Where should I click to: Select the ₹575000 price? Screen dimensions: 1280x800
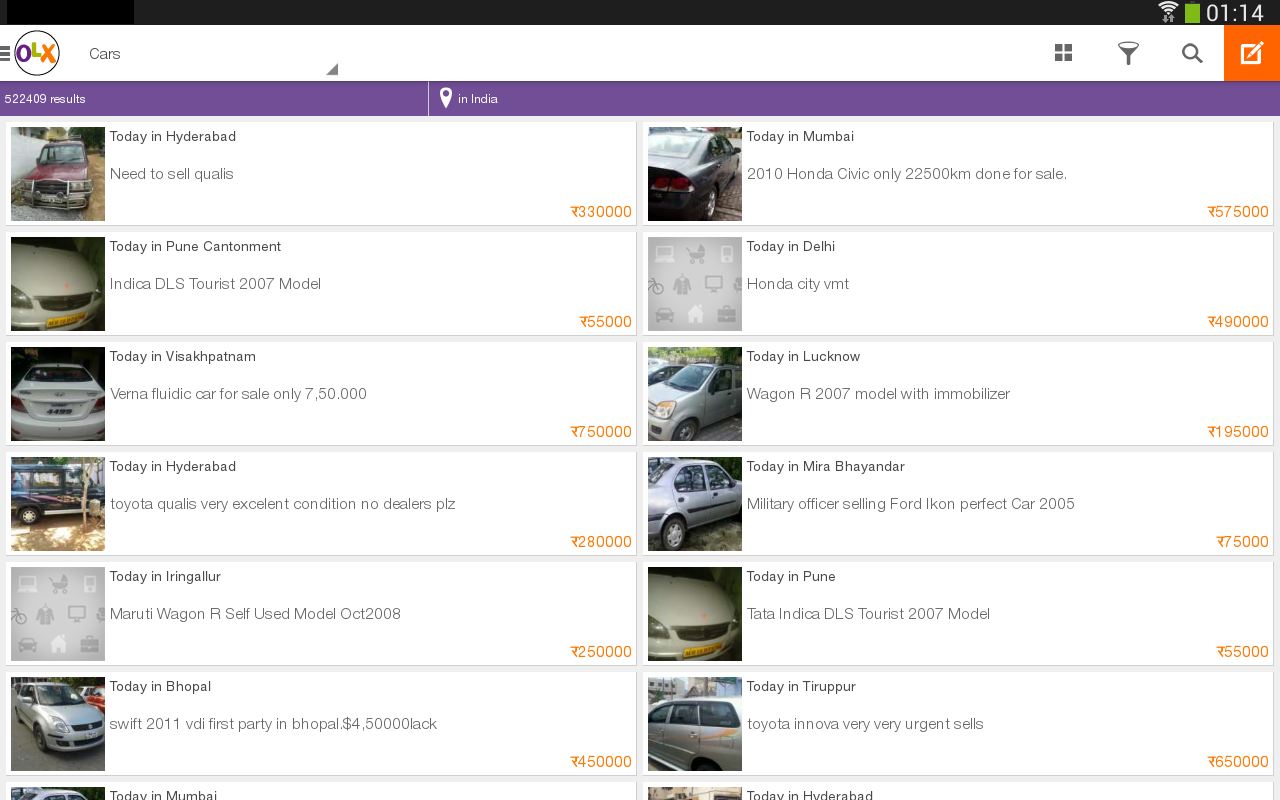tap(1238, 212)
